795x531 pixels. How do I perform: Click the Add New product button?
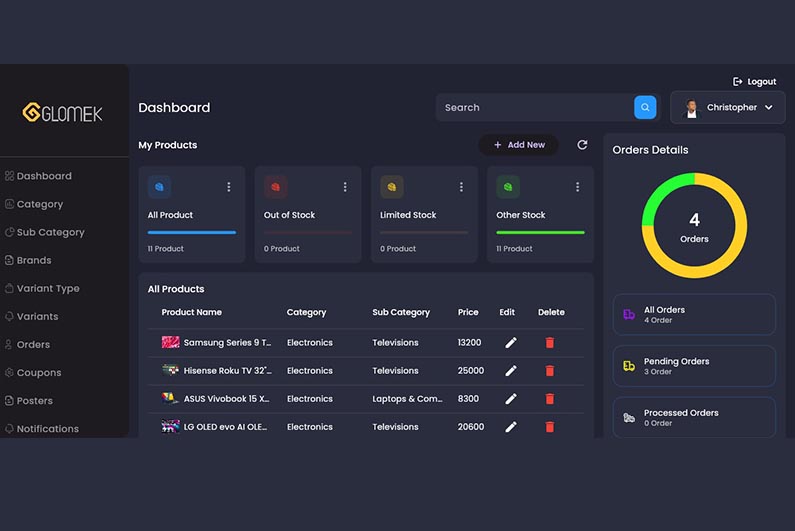point(519,145)
